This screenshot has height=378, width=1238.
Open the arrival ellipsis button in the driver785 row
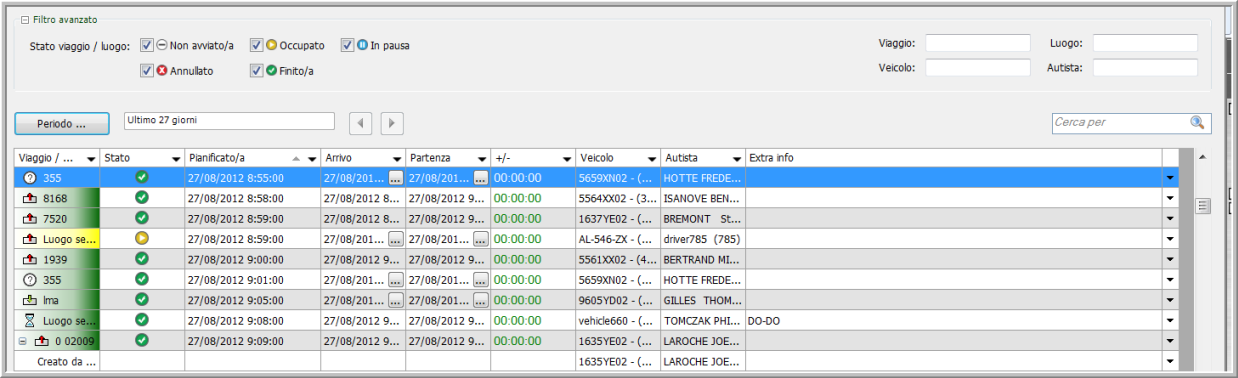[396, 239]
